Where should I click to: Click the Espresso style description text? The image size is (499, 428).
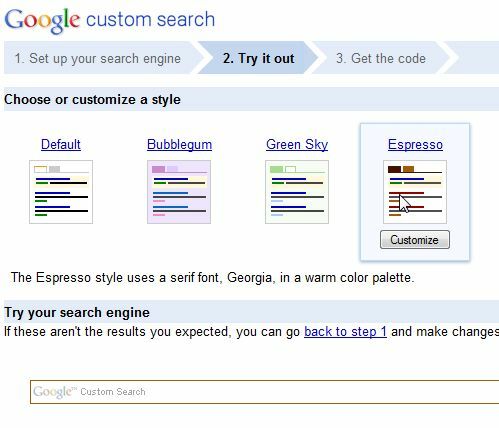212,277
